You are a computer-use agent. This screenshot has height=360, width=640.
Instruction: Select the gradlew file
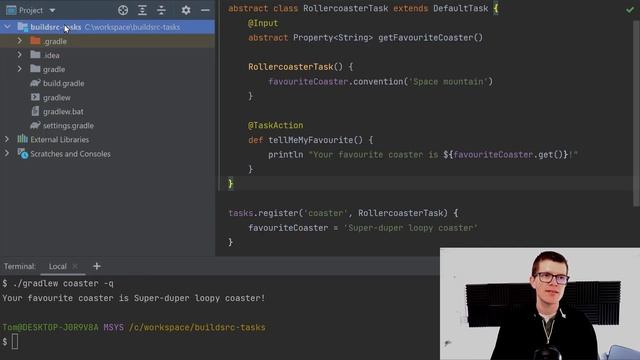click(57, 98)
